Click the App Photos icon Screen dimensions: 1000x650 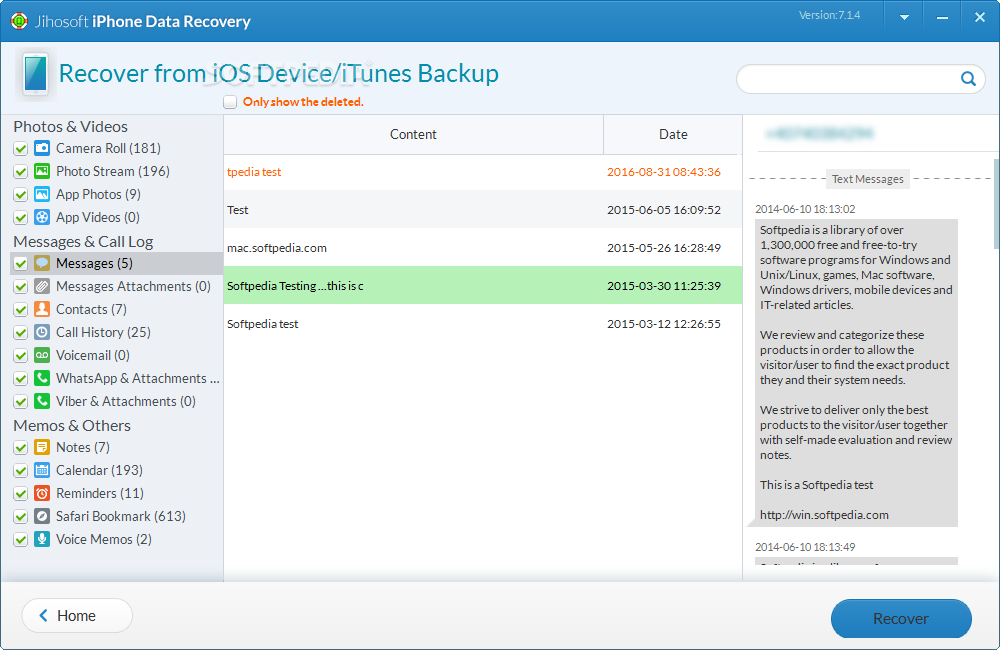tap(42, 194)
